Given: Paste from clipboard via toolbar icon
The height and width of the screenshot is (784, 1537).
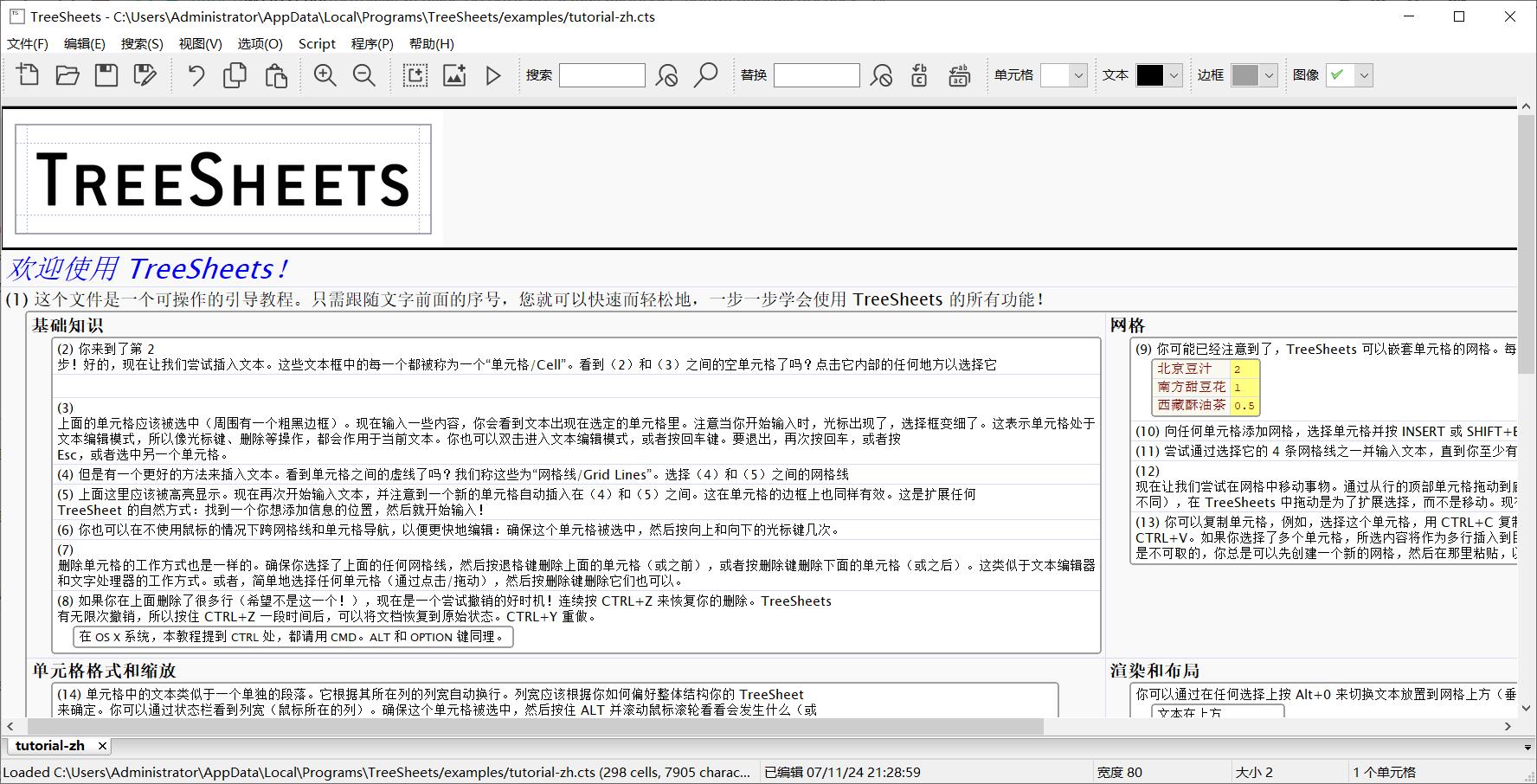Looking at the screenshot, I should [x=275, y=75].
